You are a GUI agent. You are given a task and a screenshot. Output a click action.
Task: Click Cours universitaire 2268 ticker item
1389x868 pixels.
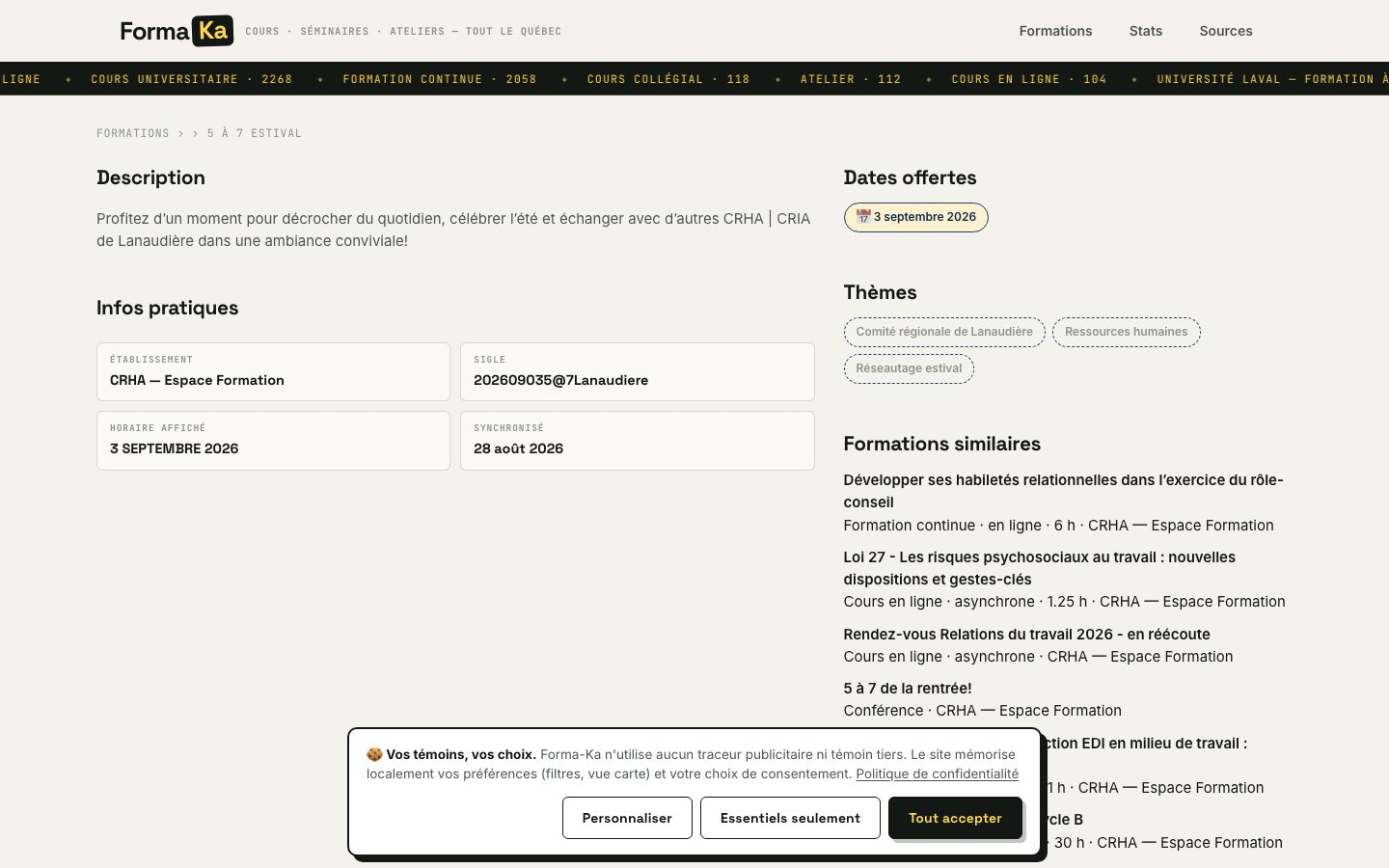click(x=191, y=79)
